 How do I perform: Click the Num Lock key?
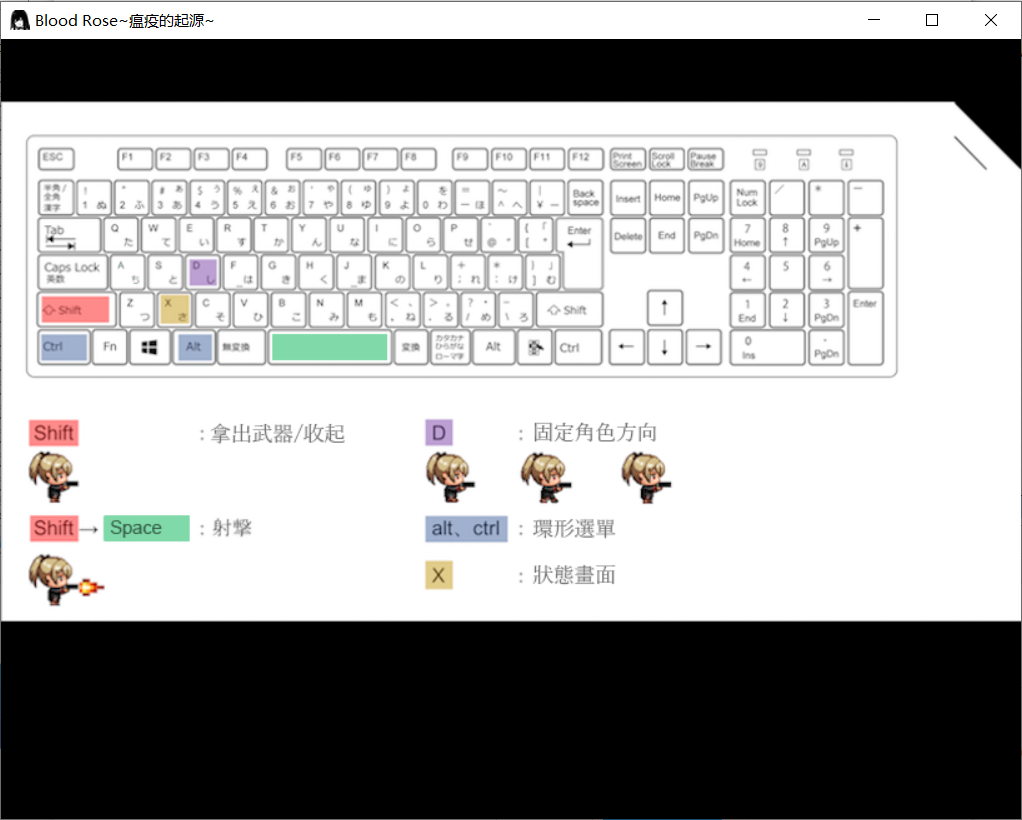coord(747,198)
